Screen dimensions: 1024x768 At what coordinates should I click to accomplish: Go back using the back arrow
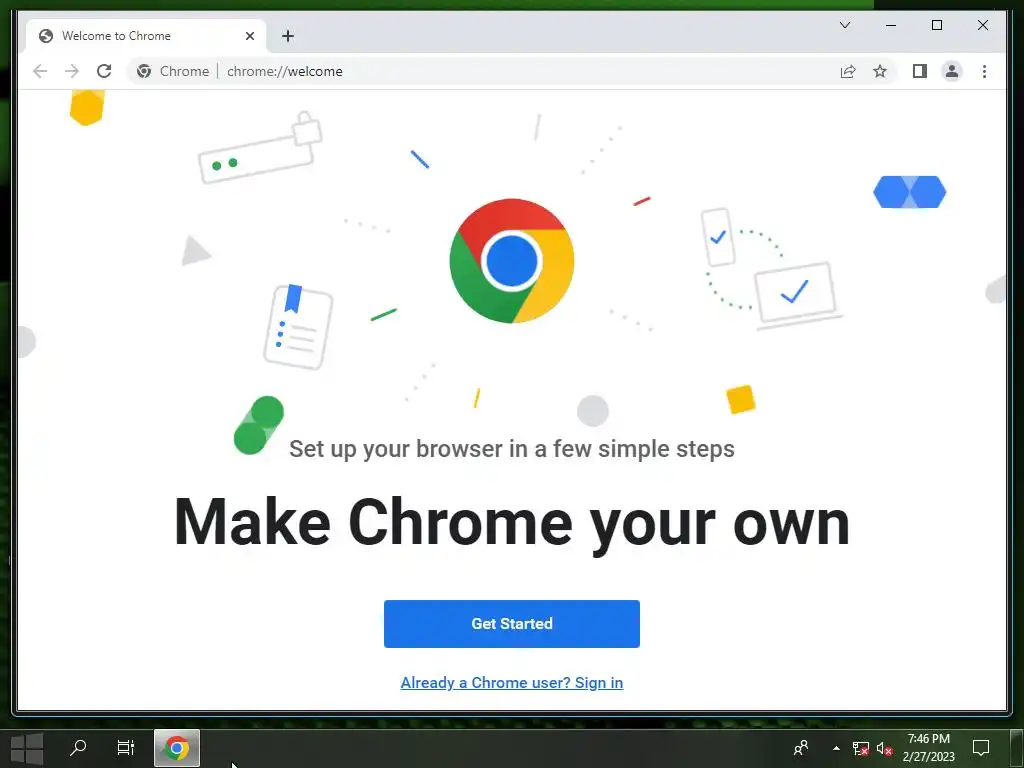coord(40,71)
